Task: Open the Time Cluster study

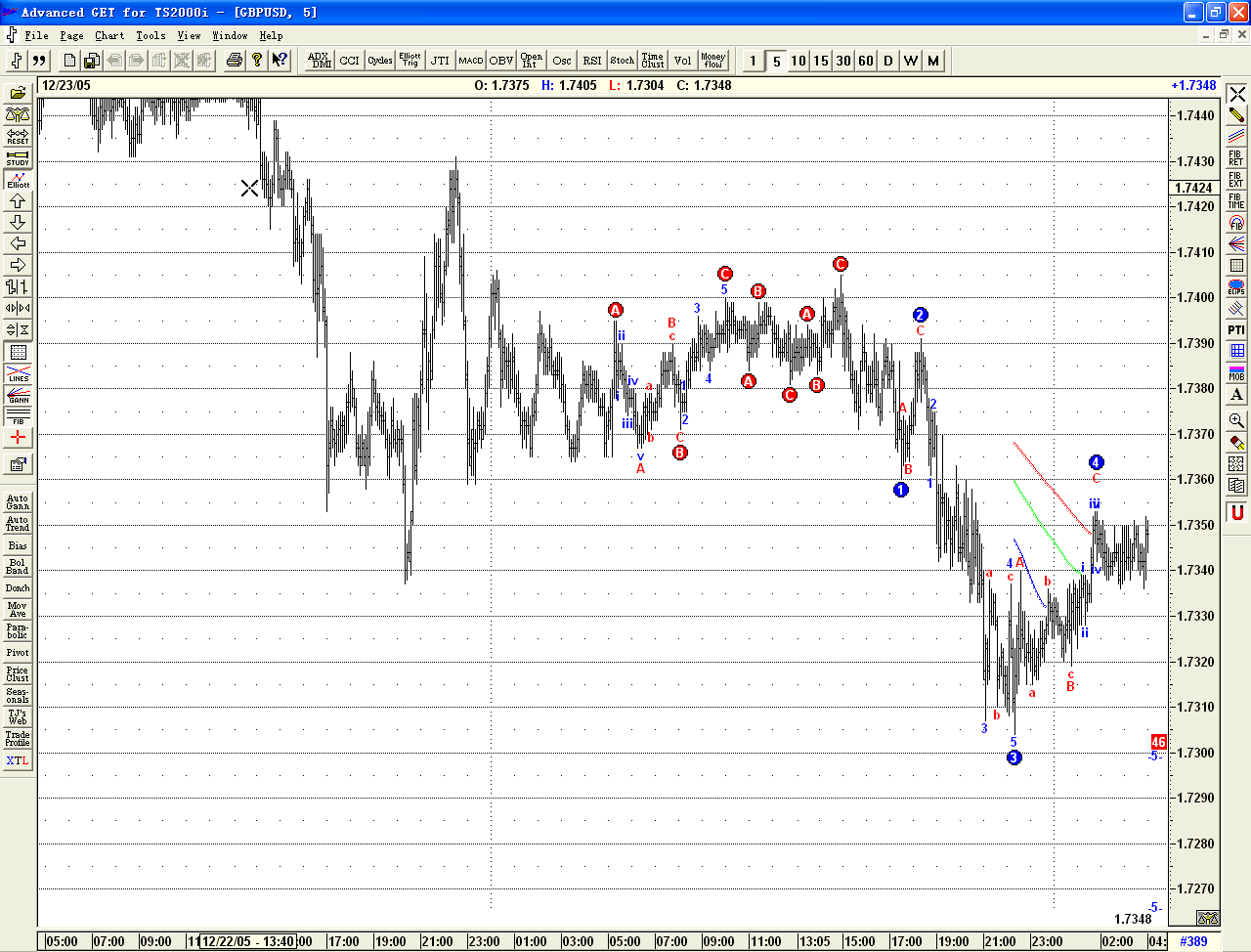Action: point(653,61)
